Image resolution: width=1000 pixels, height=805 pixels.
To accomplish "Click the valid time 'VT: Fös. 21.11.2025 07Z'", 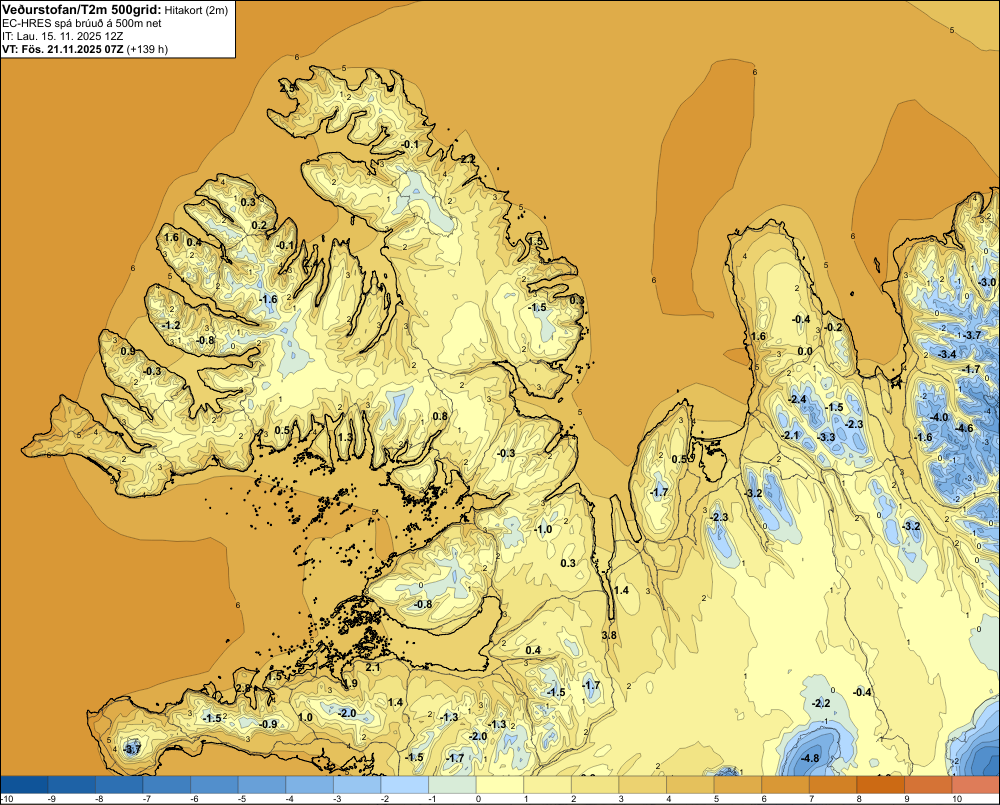I will [x=62, y=49].
